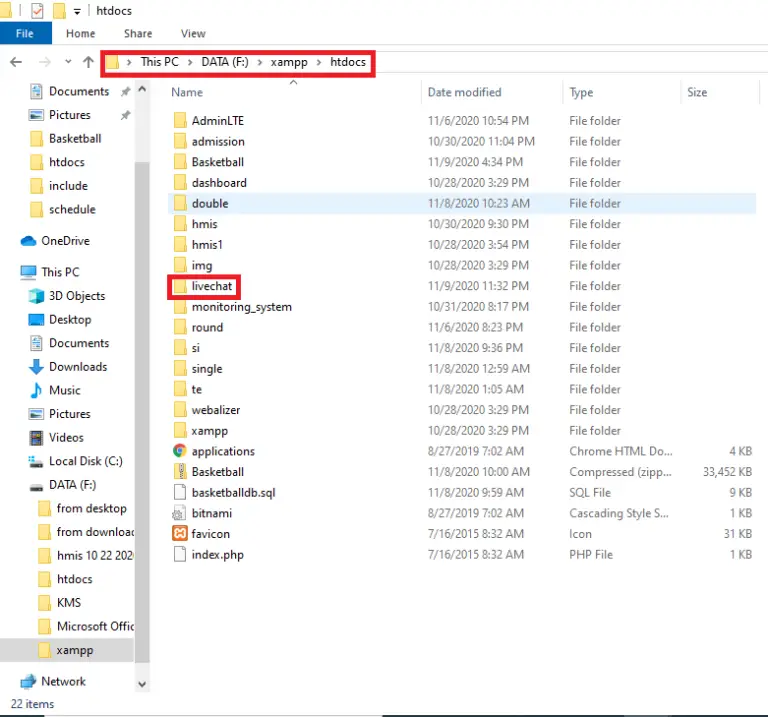Image resolution: width=768 pixels, height=717 pixels.
Task: Click xampp segment in address bar
Action: click(287, 62)
